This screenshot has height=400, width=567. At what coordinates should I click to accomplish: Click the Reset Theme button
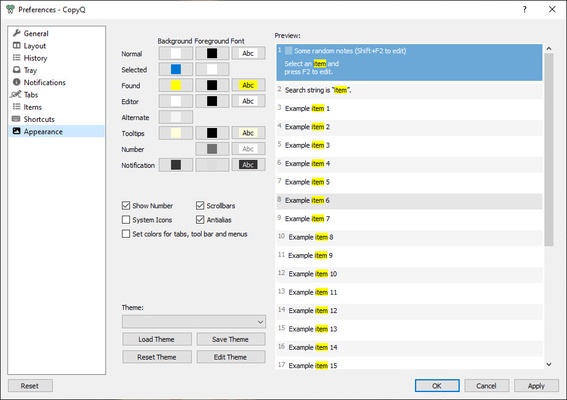pos(157,357)
